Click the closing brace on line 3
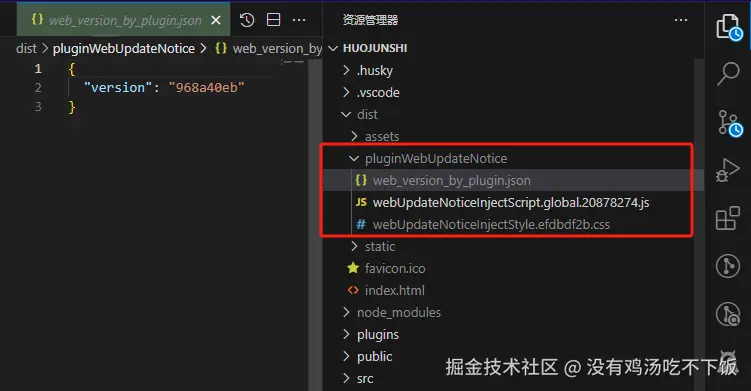Image resolution: width=751 pixels, height=391 pixels. pos(72,107)
